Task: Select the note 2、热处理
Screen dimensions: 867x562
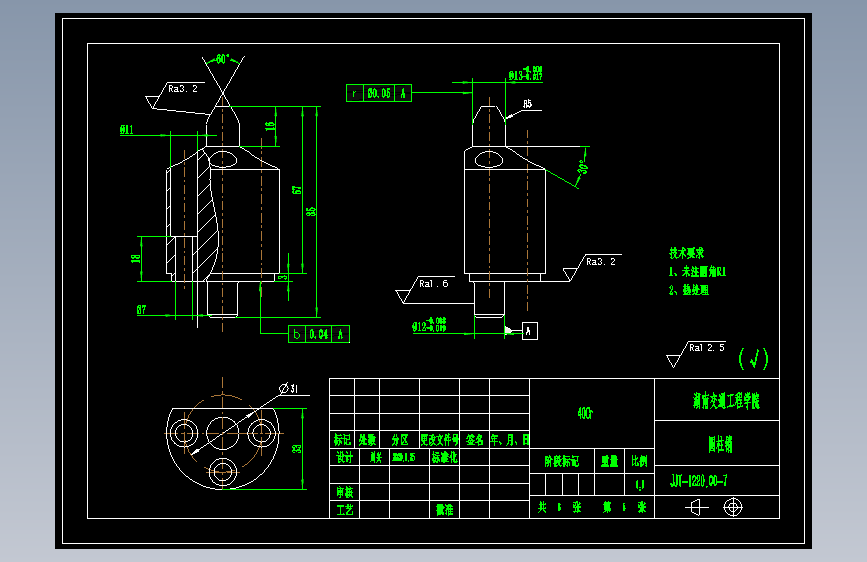Action: coord(688,290)
